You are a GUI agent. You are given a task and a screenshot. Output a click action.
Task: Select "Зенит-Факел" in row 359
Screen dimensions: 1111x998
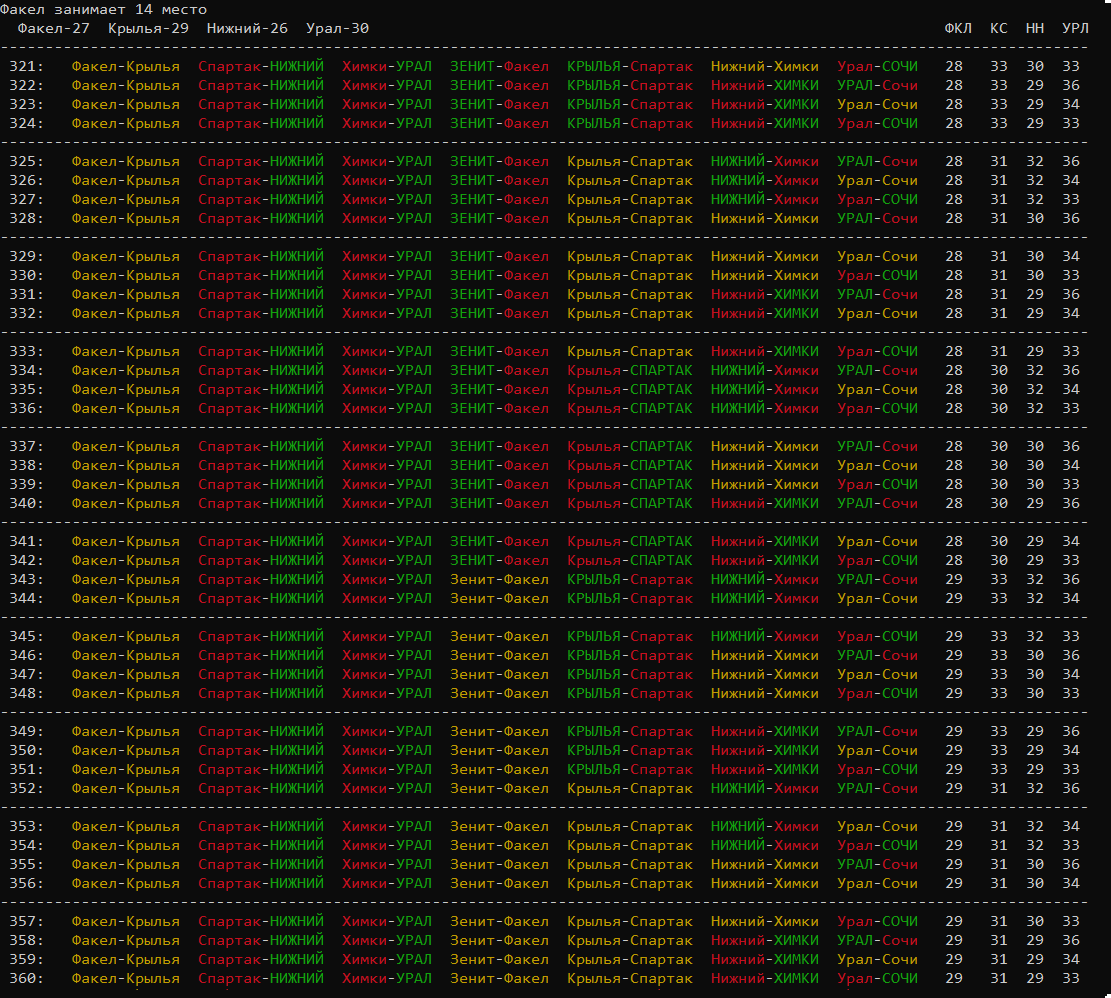point(500,960)
